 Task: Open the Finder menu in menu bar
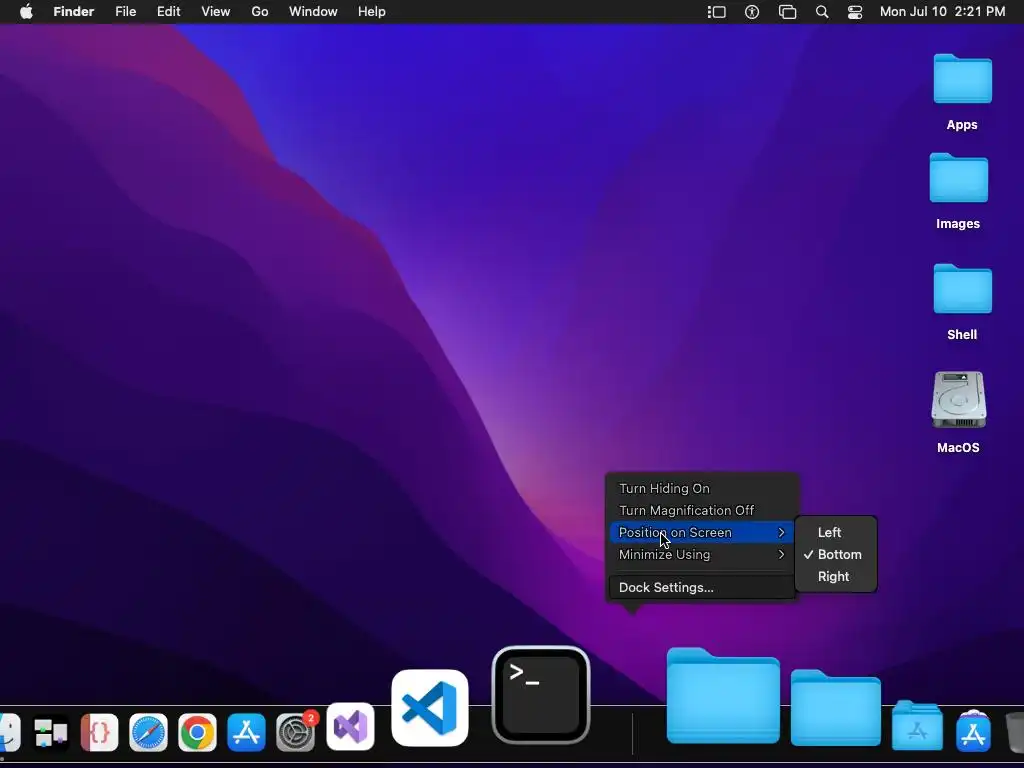click(74, 12)
